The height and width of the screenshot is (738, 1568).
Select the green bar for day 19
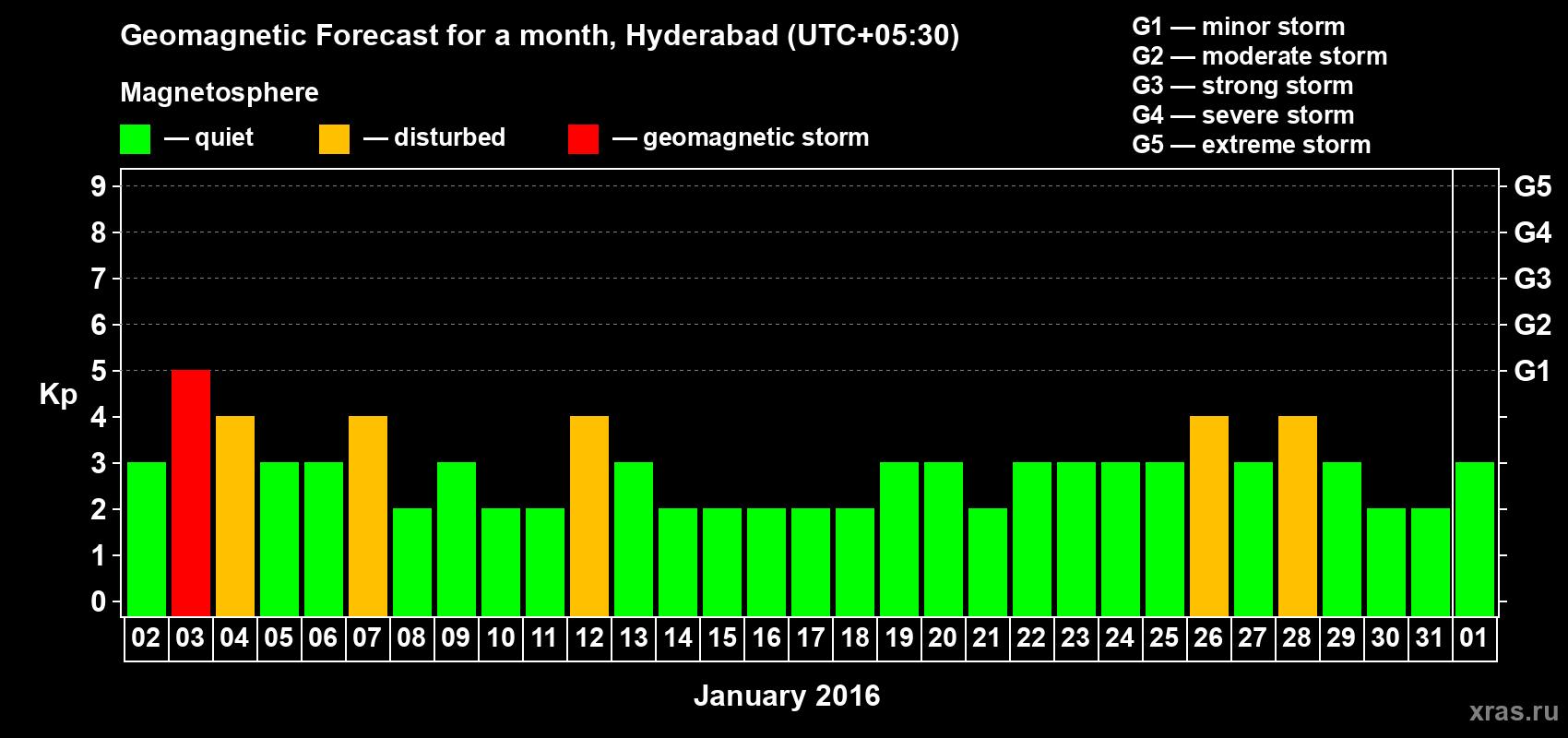(899, 539)
